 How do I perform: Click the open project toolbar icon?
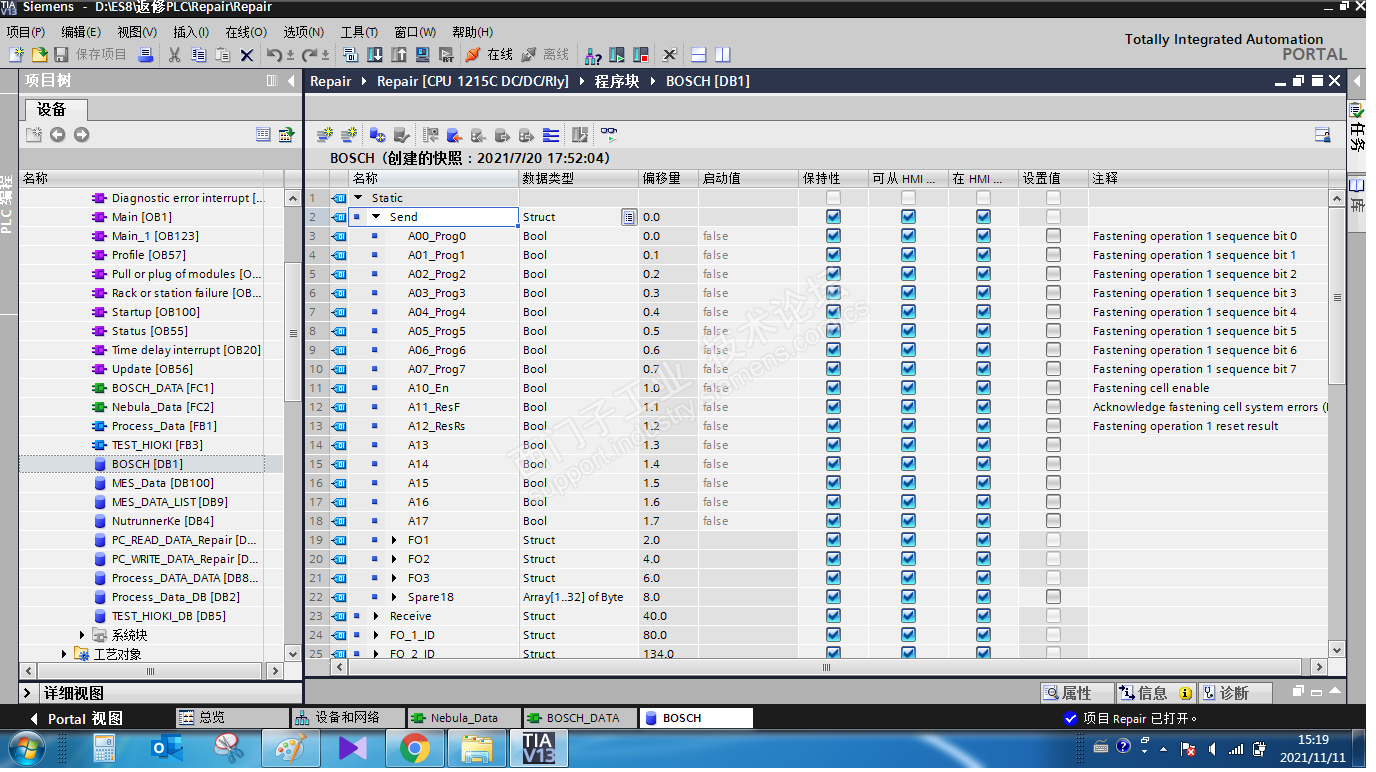40,54
